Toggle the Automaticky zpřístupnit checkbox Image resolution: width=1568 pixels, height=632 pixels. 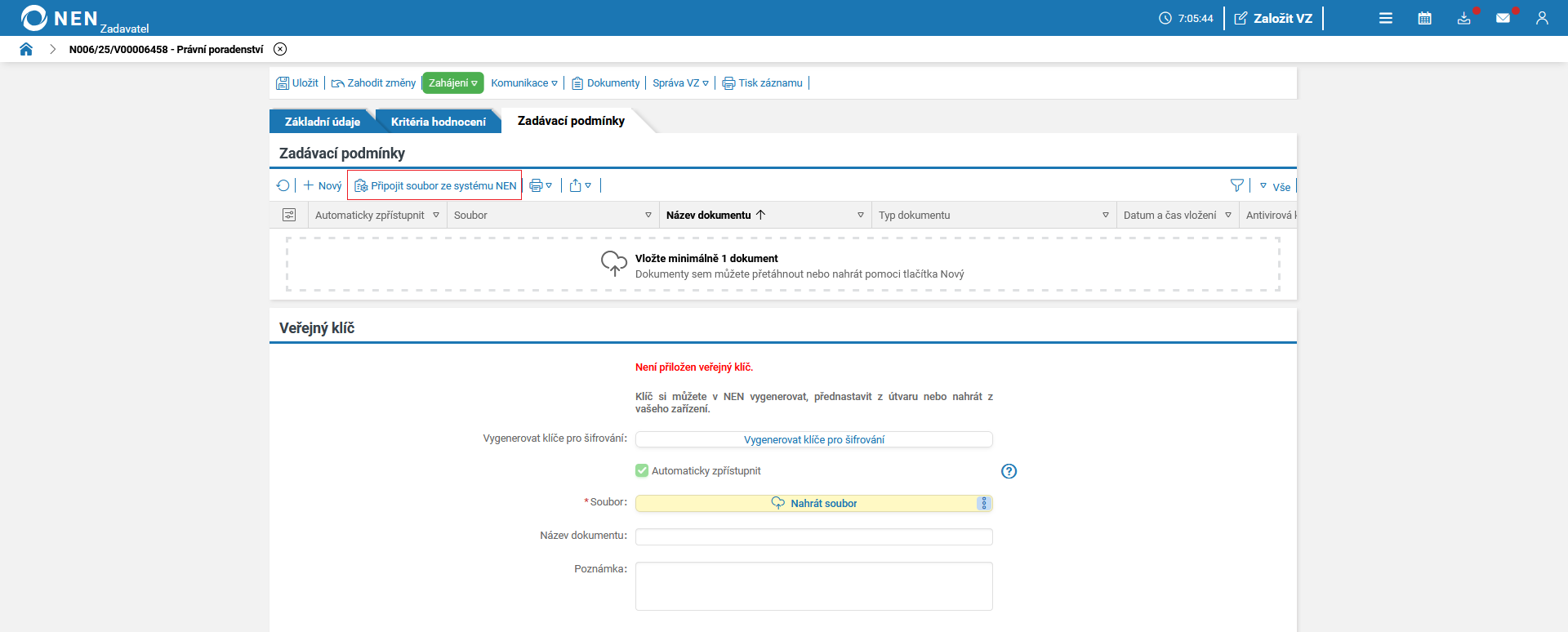point(642,470)
